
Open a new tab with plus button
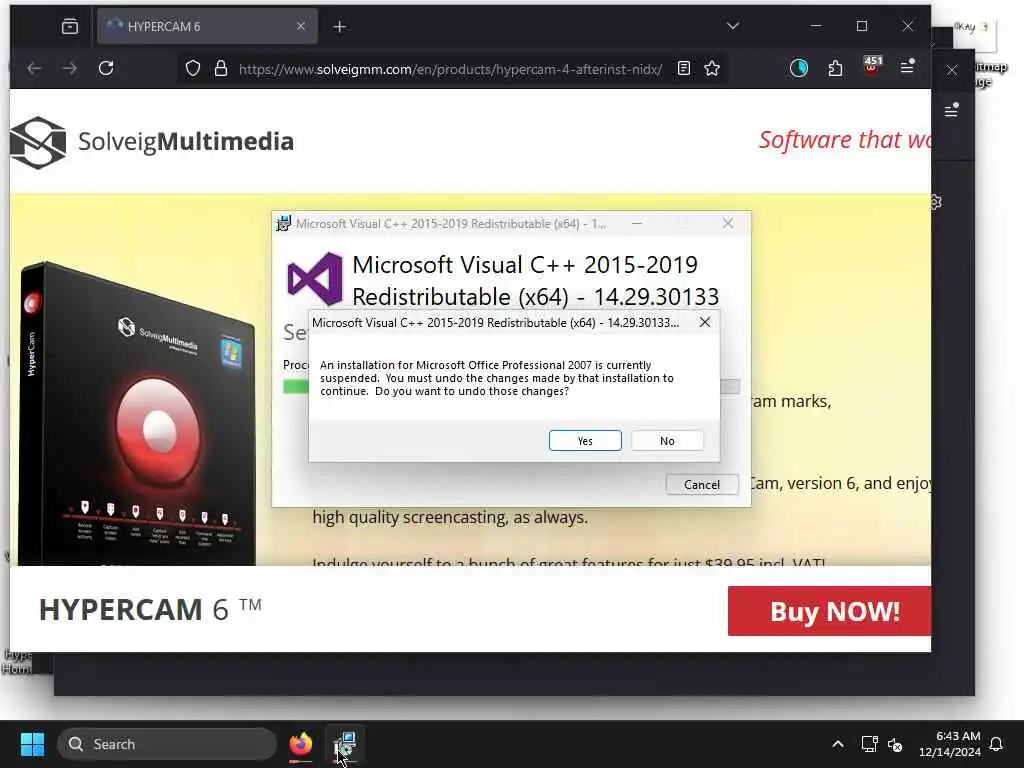tap(340, 26)
